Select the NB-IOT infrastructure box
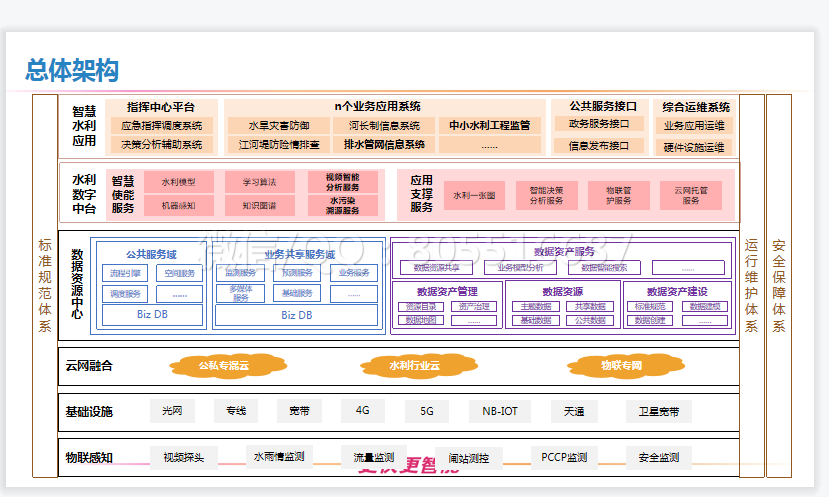The height and width of the screenshot is (497, 829). pos(500,411)
